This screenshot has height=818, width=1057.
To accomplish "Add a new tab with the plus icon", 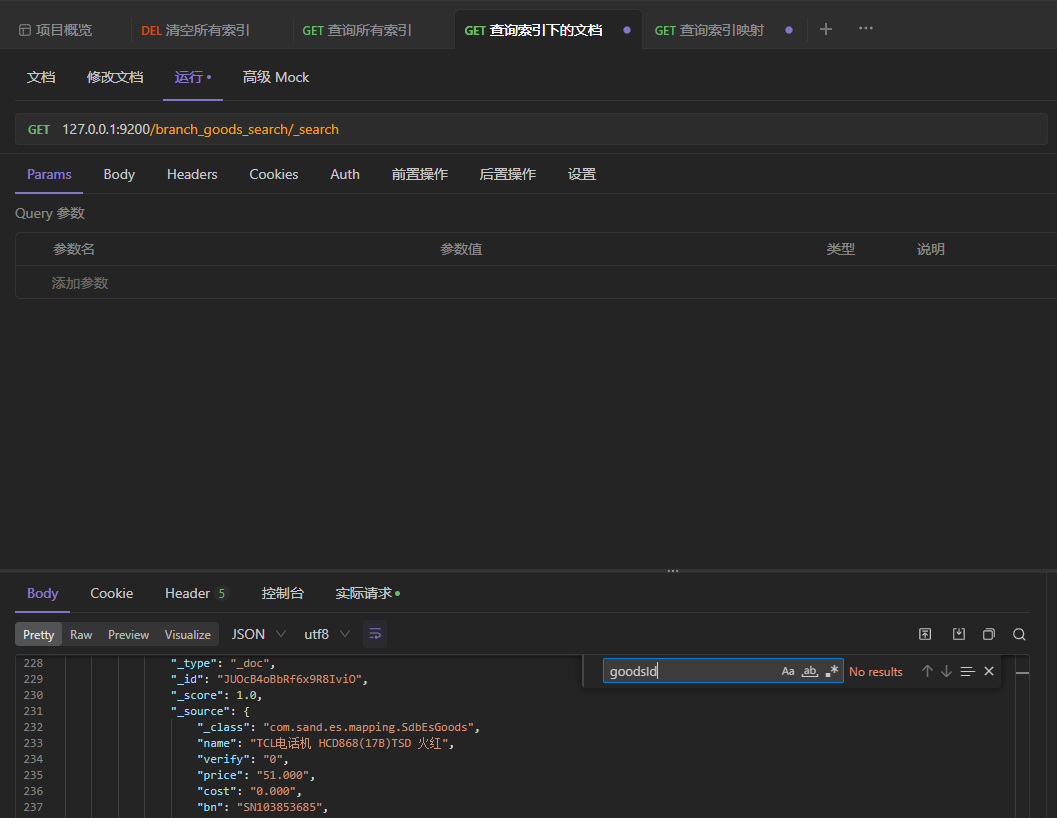I will [x=826, y=29].
